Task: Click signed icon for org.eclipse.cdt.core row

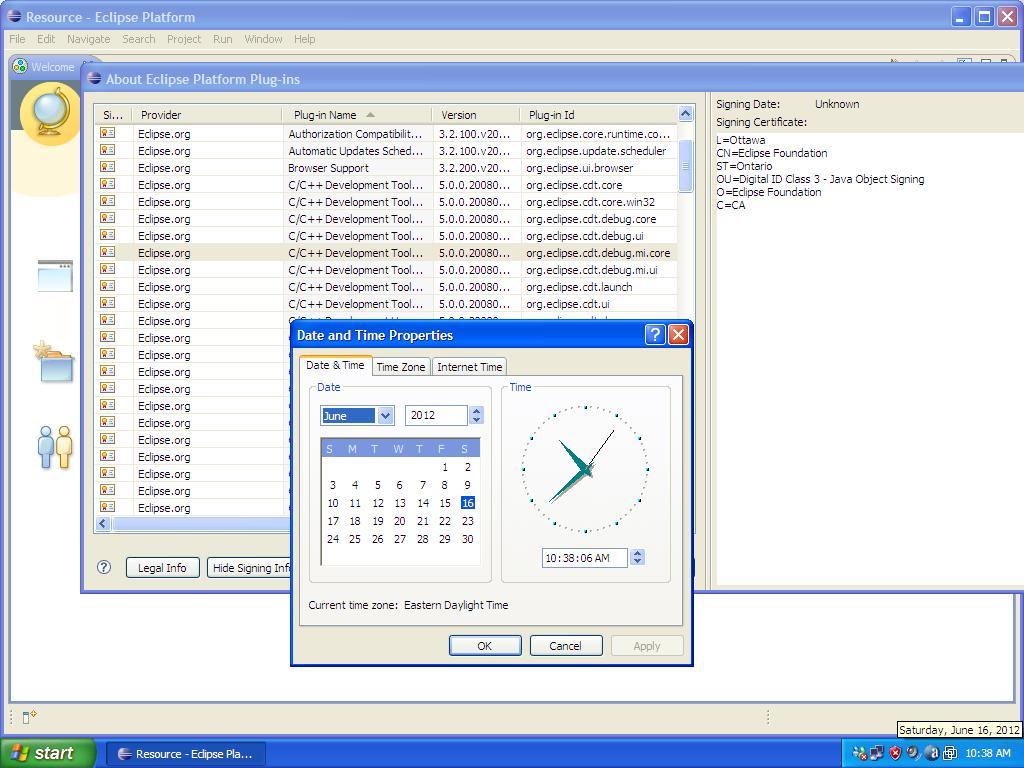Action: click(107, 184)
